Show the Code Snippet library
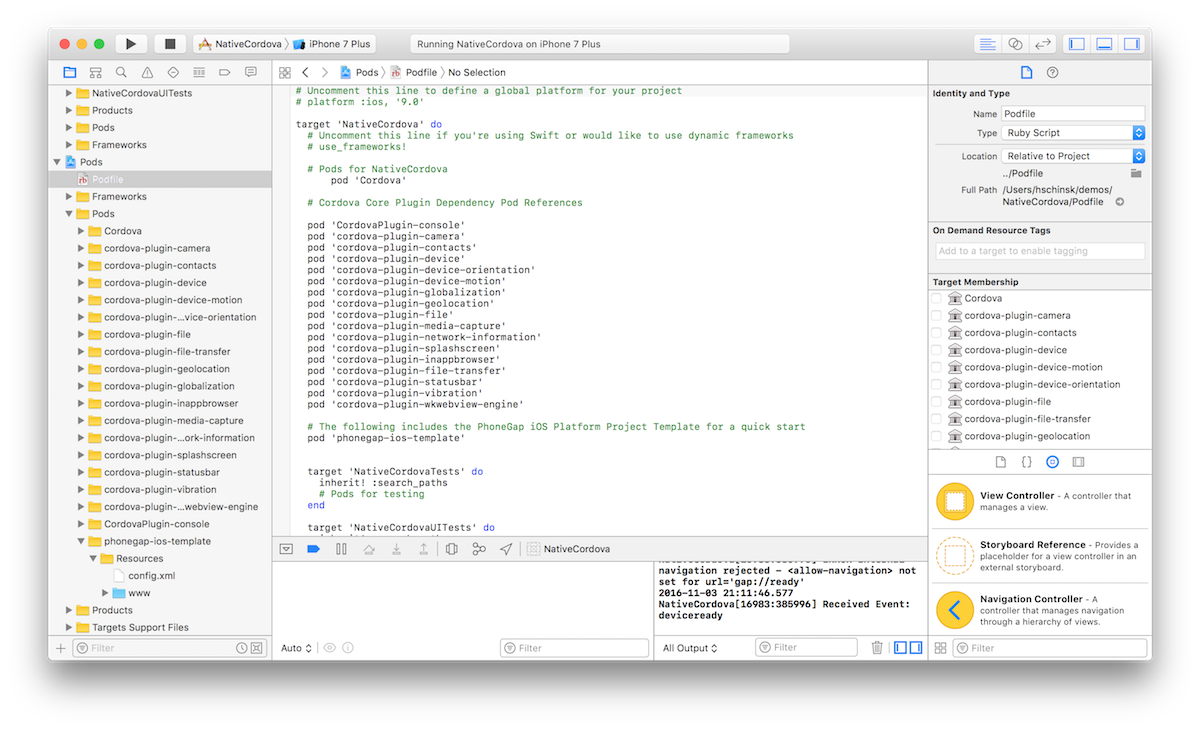This screenshot has height=729, width=1200. (x=1027, y=462)
